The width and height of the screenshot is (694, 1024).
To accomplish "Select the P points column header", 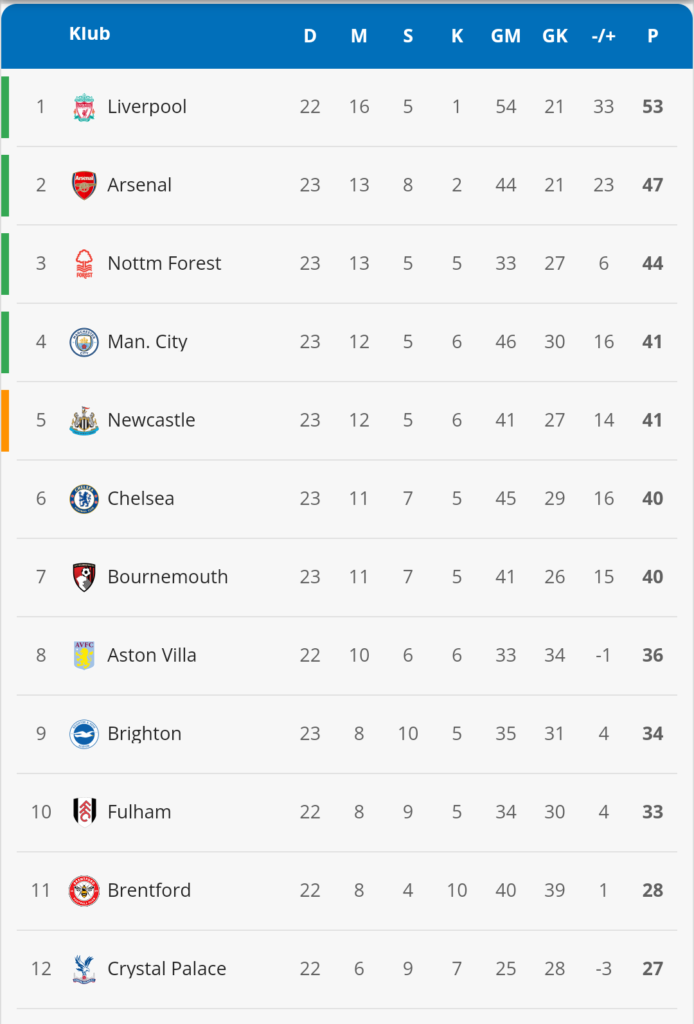I will click(x=652, y=36).
